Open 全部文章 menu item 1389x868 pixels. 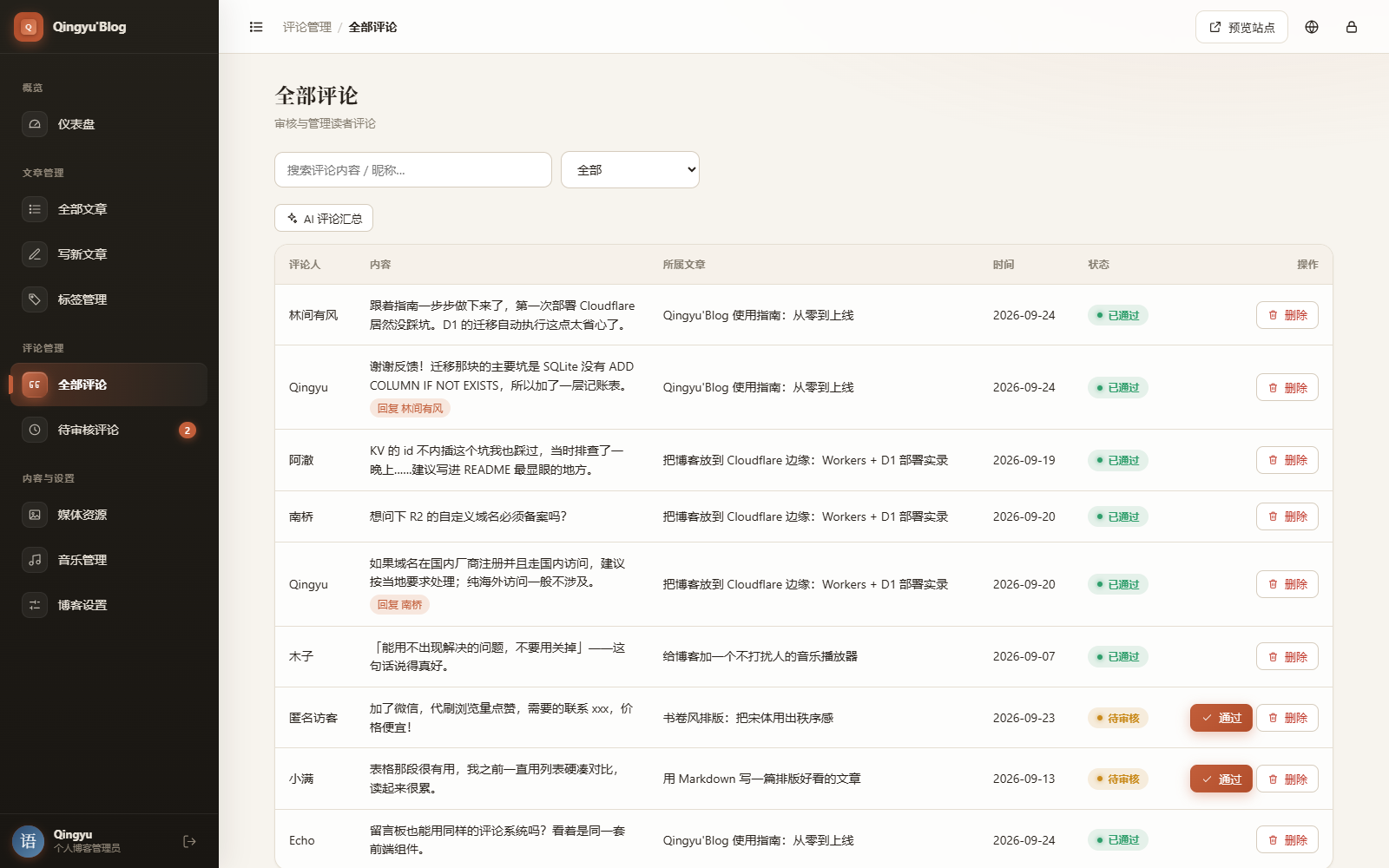tap(109, 209)
